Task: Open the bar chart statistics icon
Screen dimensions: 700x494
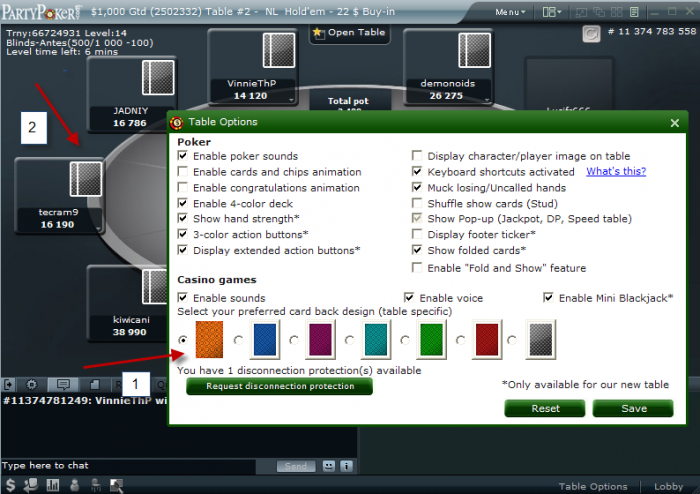Action: click(53, 485)
